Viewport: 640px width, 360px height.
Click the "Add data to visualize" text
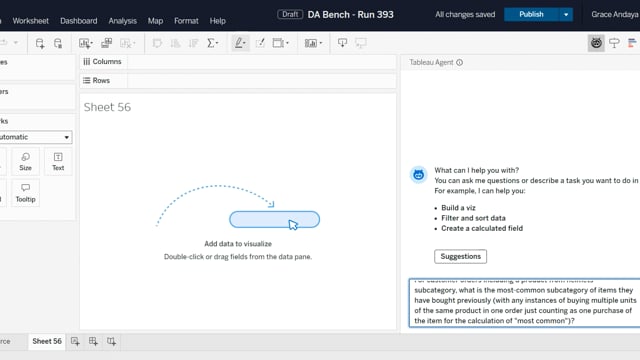[x=238, y=244]
